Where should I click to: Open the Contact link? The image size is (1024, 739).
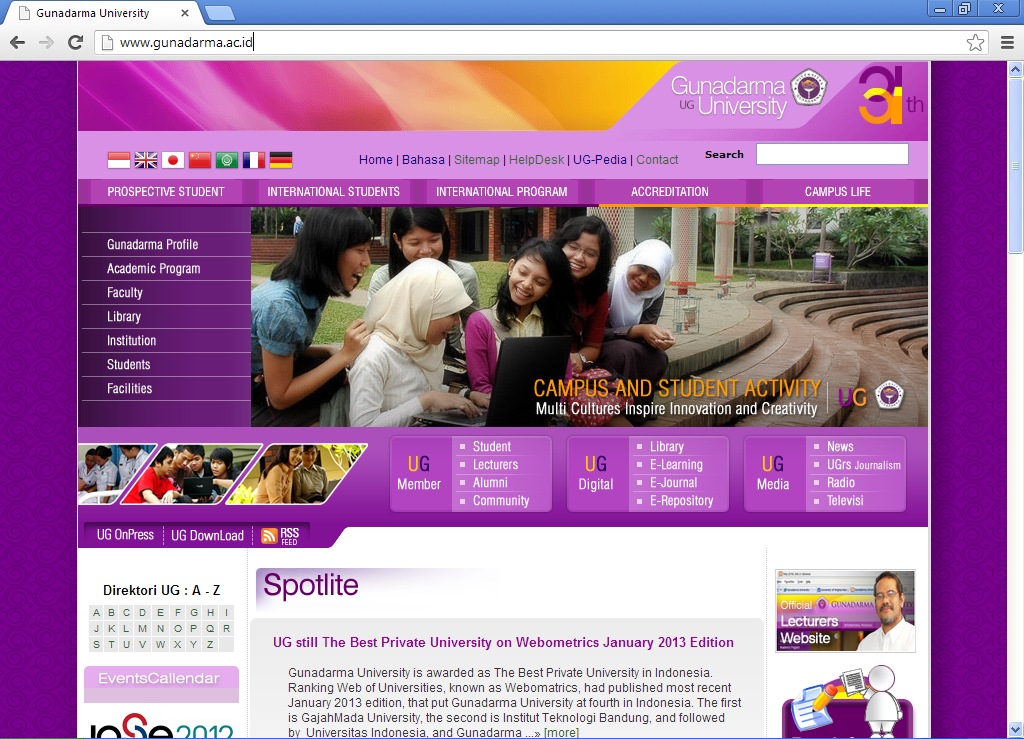[x=657, y=160]
